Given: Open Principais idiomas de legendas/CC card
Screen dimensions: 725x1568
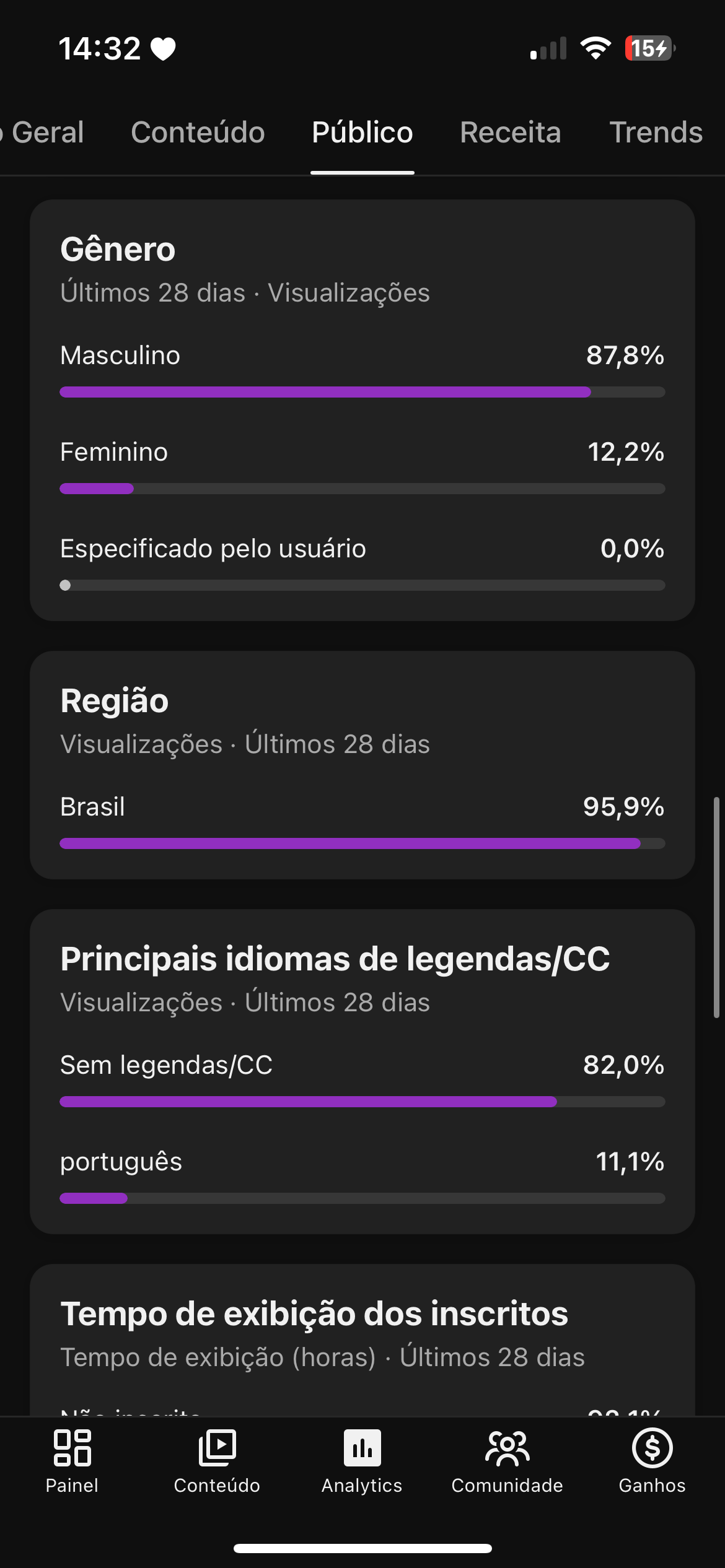Looking at the screenshot, I should tap(335, 959).
